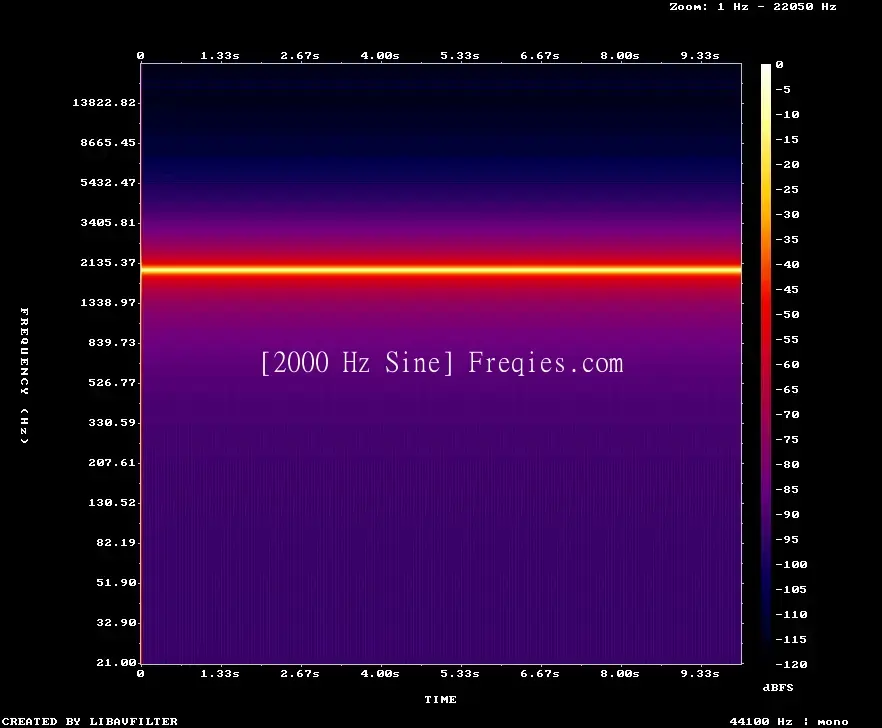882x728 pixels.
Task: Click the bright 2000 Hz sine line
Action: (x=441, y=270)
